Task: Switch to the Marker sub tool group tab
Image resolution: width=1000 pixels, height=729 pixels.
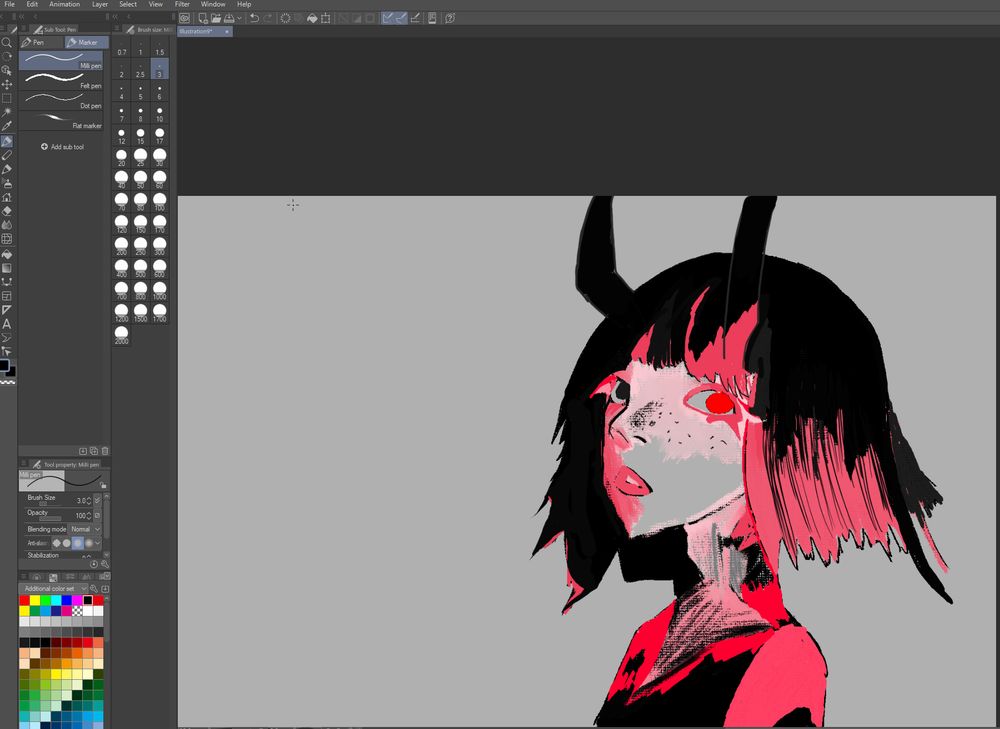Action: 87,42
